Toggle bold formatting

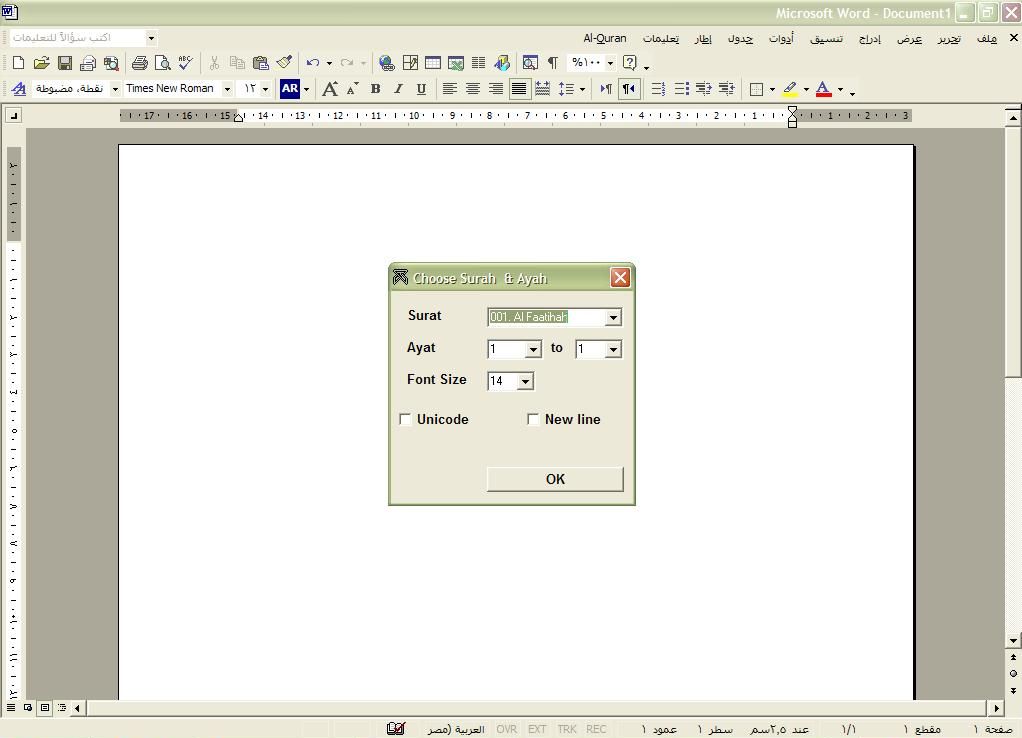point(375,89)
